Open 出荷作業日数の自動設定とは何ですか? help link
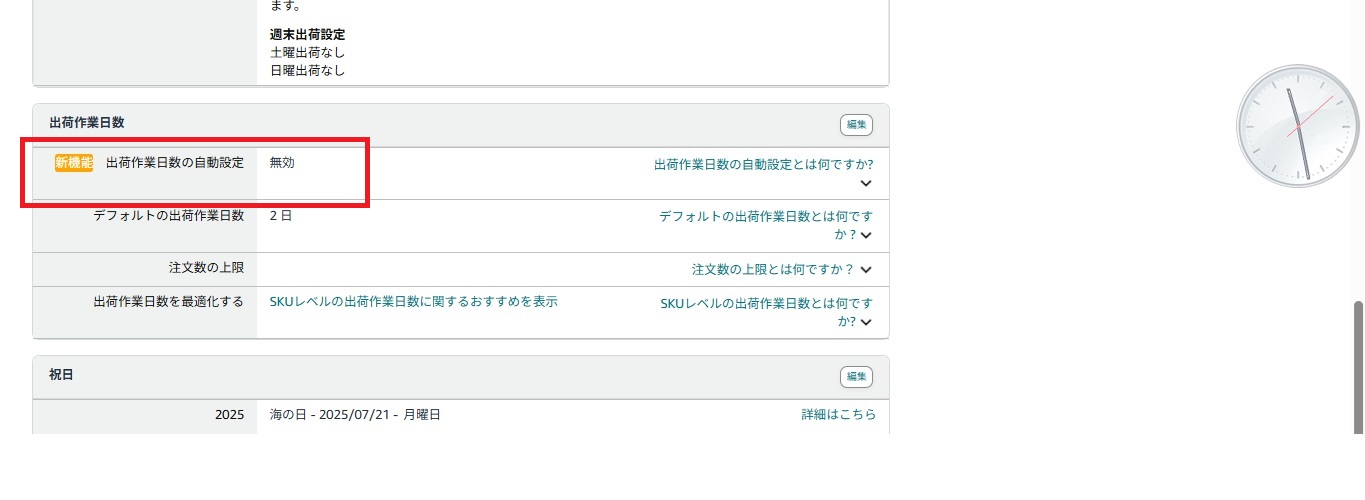This screenshot has height=500, width=1365. (763, 164)
